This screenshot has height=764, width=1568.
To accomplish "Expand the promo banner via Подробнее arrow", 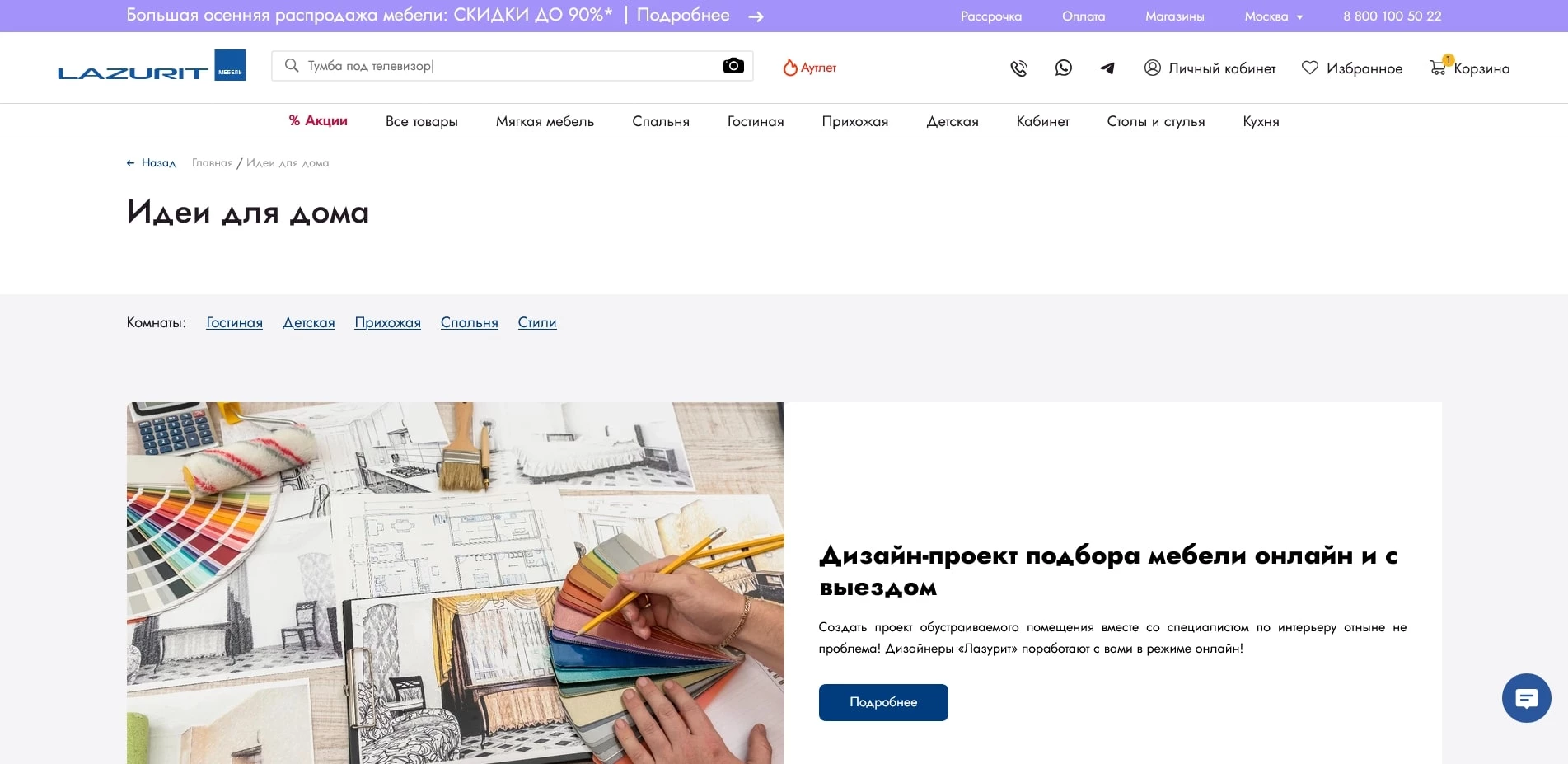I will [x=756, y=16].
